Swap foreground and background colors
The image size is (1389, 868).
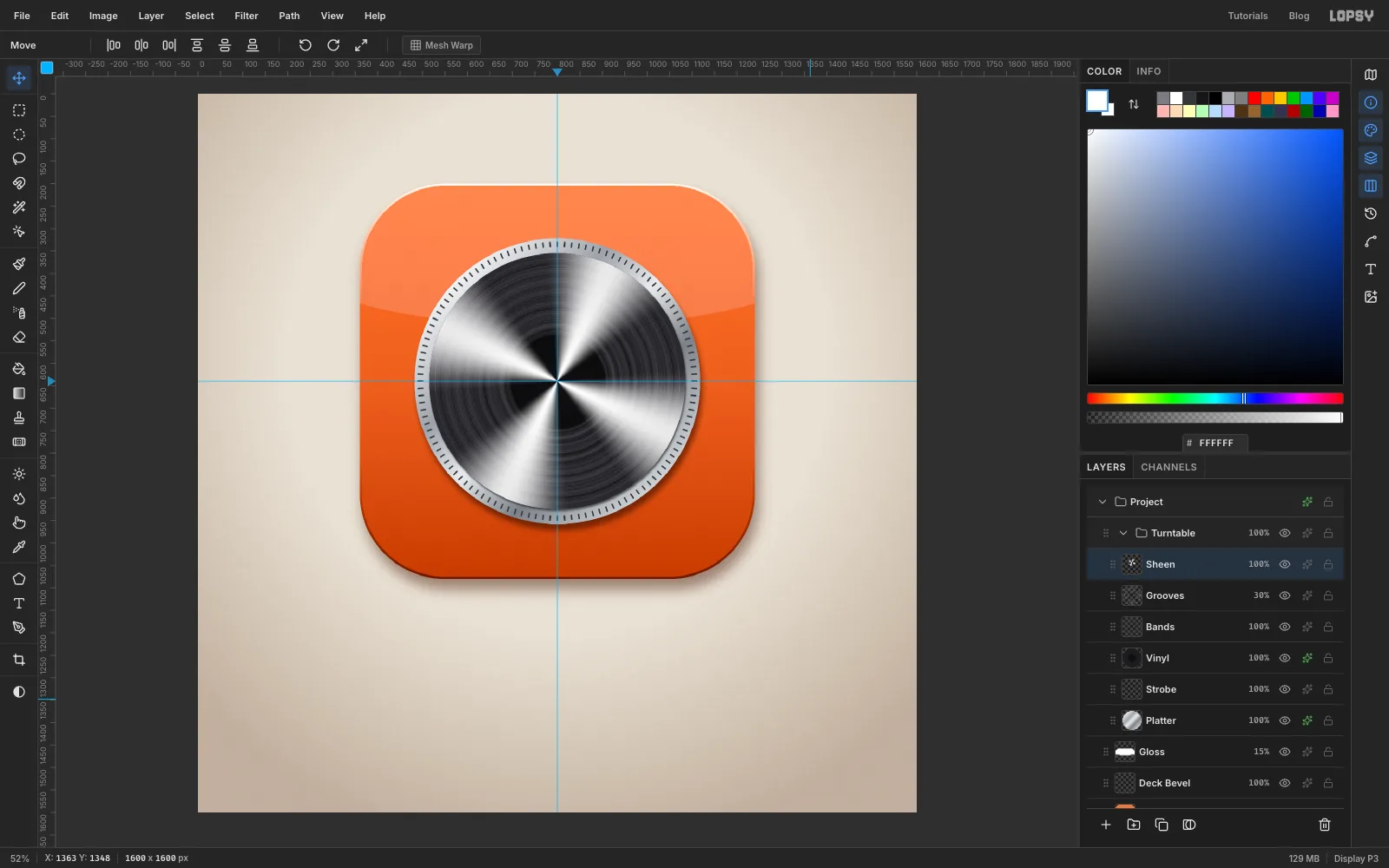(1134, 104)
